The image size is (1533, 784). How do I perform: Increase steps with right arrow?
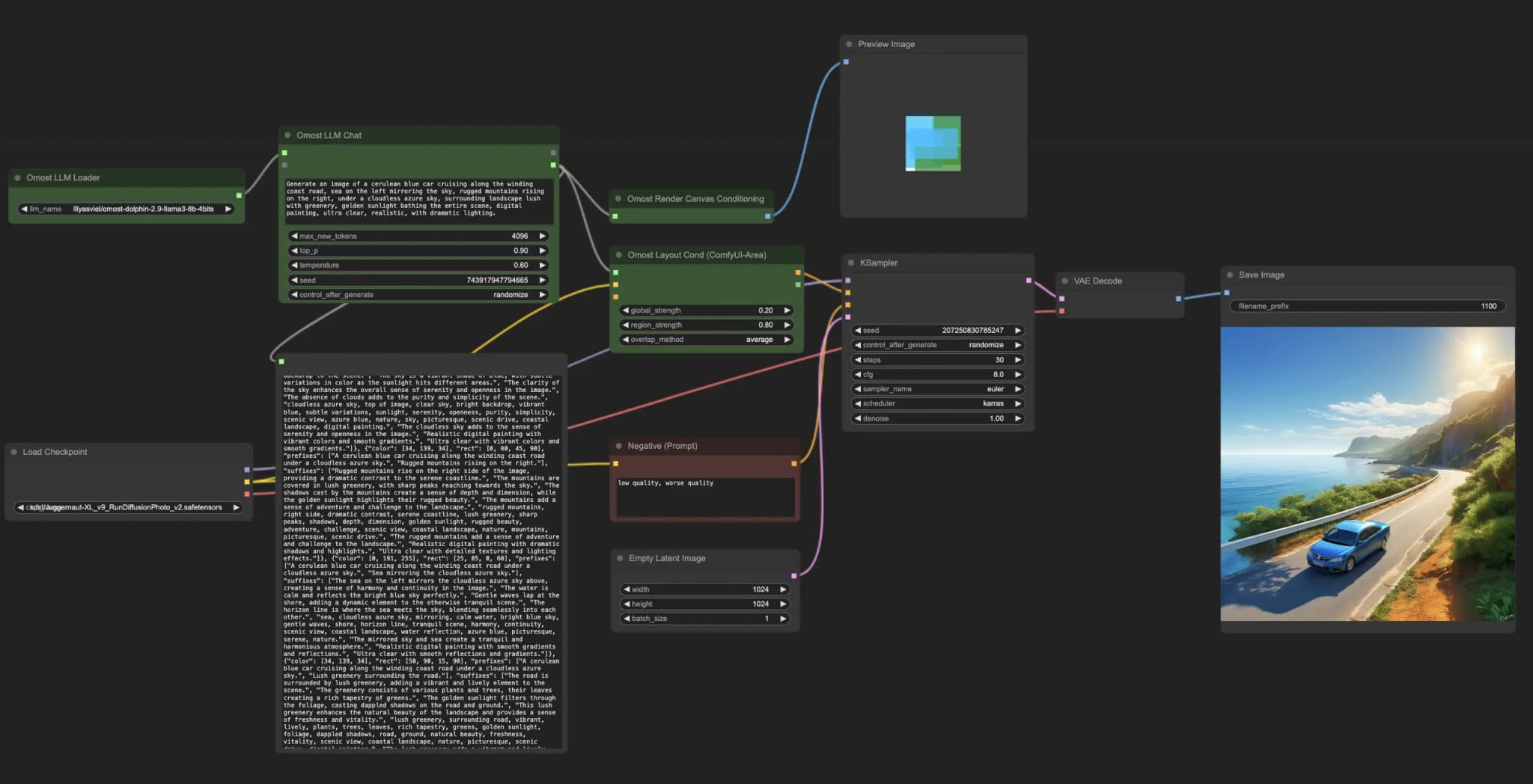click(1018, 360)
